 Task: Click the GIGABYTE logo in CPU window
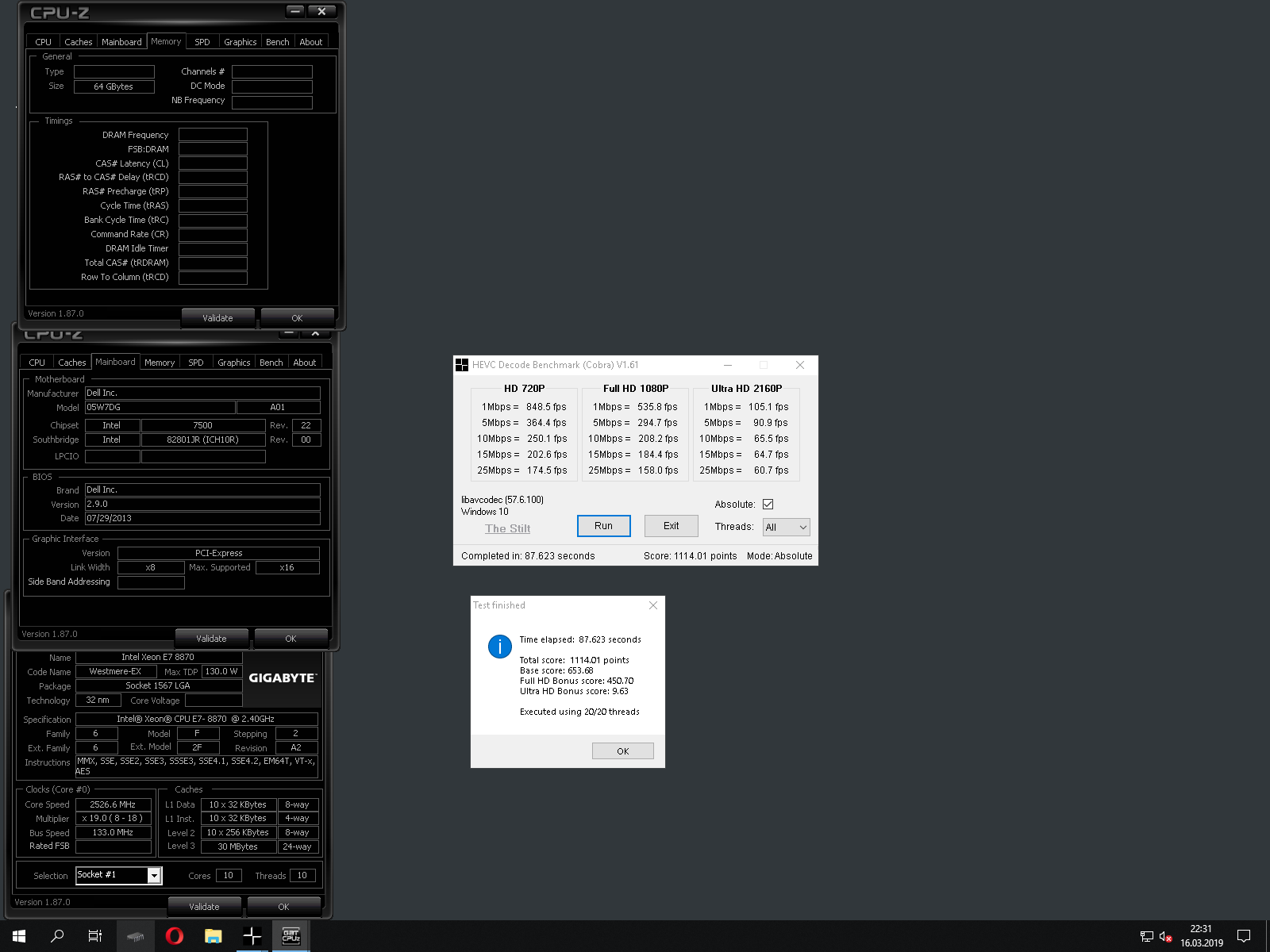(x=282, y=678)
